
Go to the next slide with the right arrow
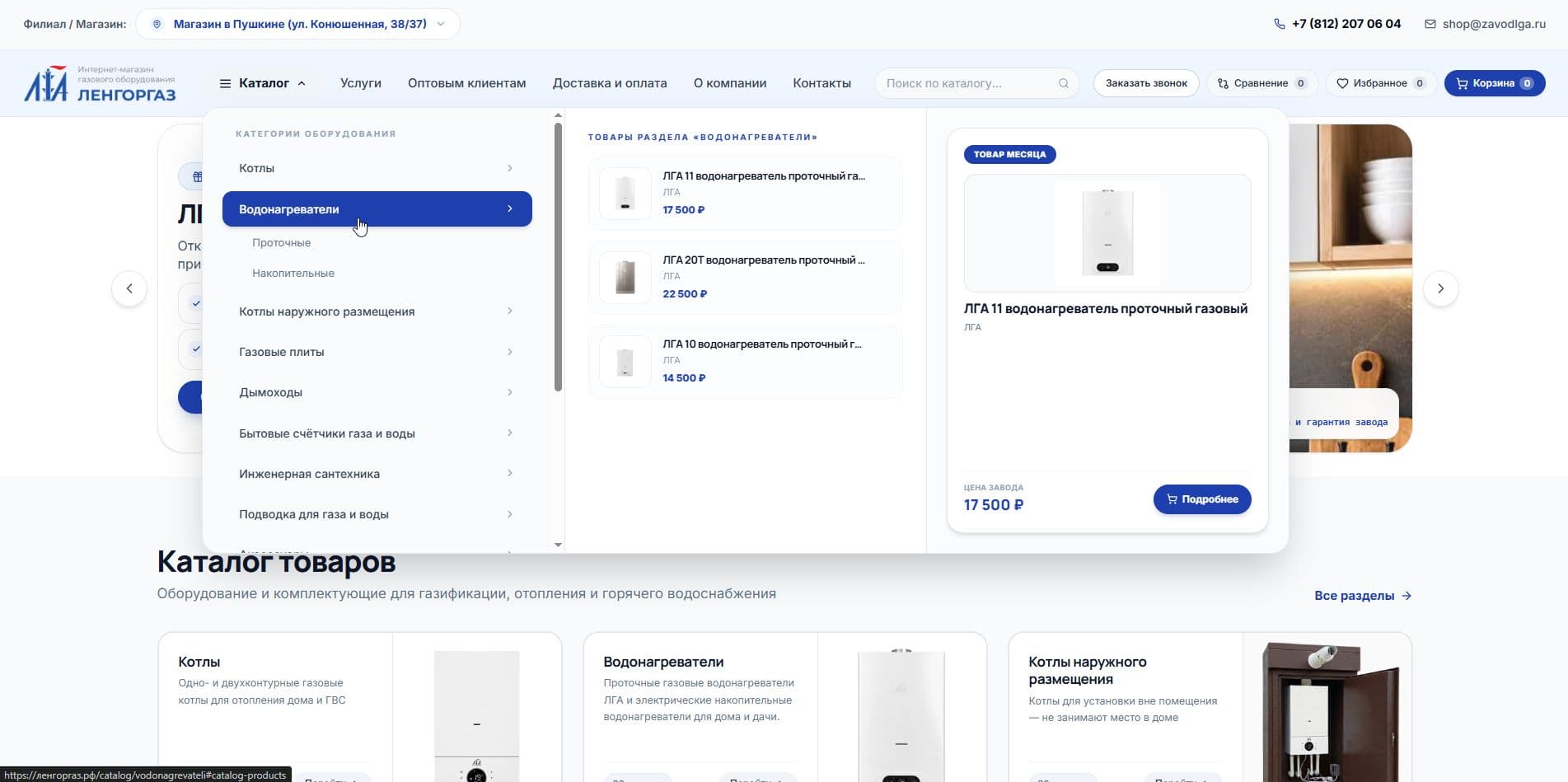(x=1440, y=288)
